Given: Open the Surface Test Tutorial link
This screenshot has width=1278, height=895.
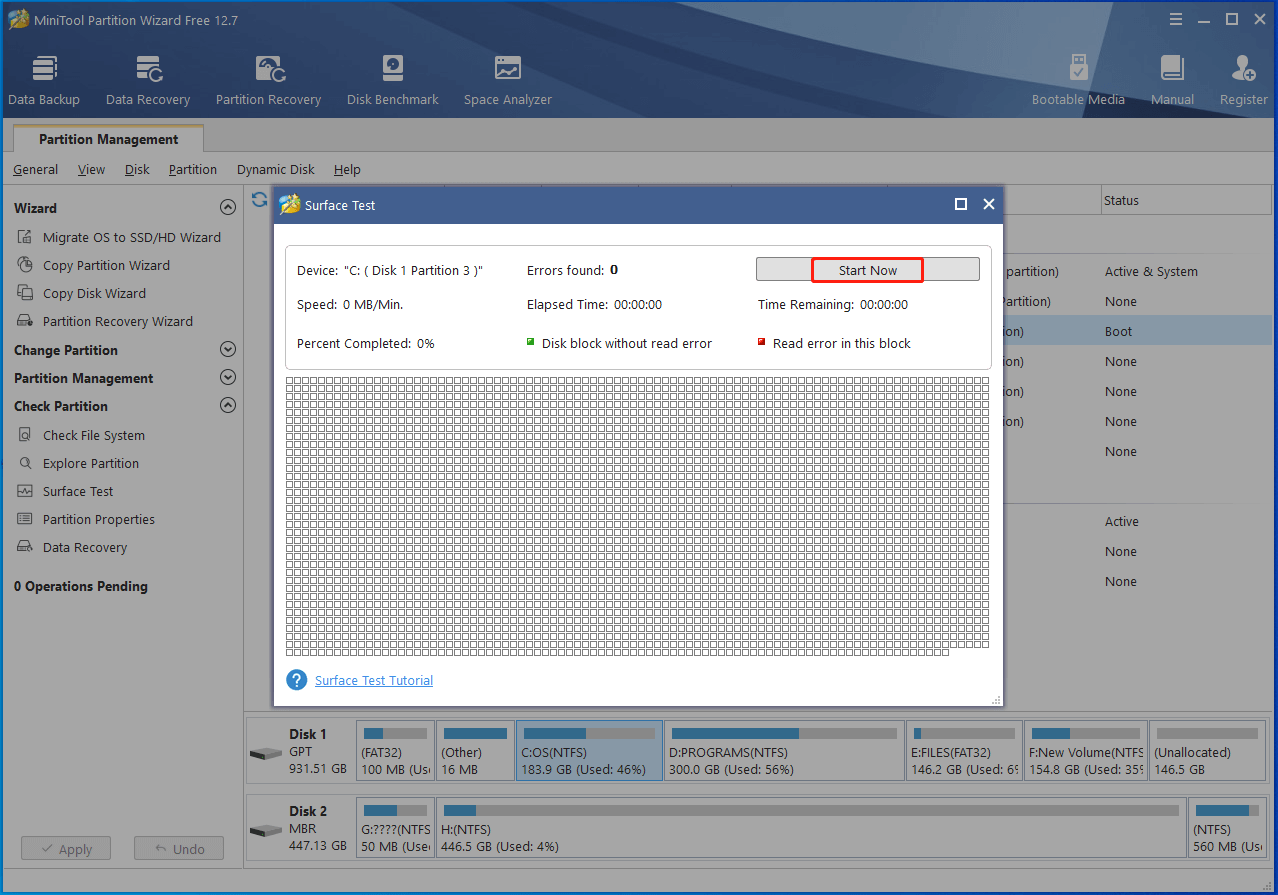Looking at the screenshot, I should (374, 680).
